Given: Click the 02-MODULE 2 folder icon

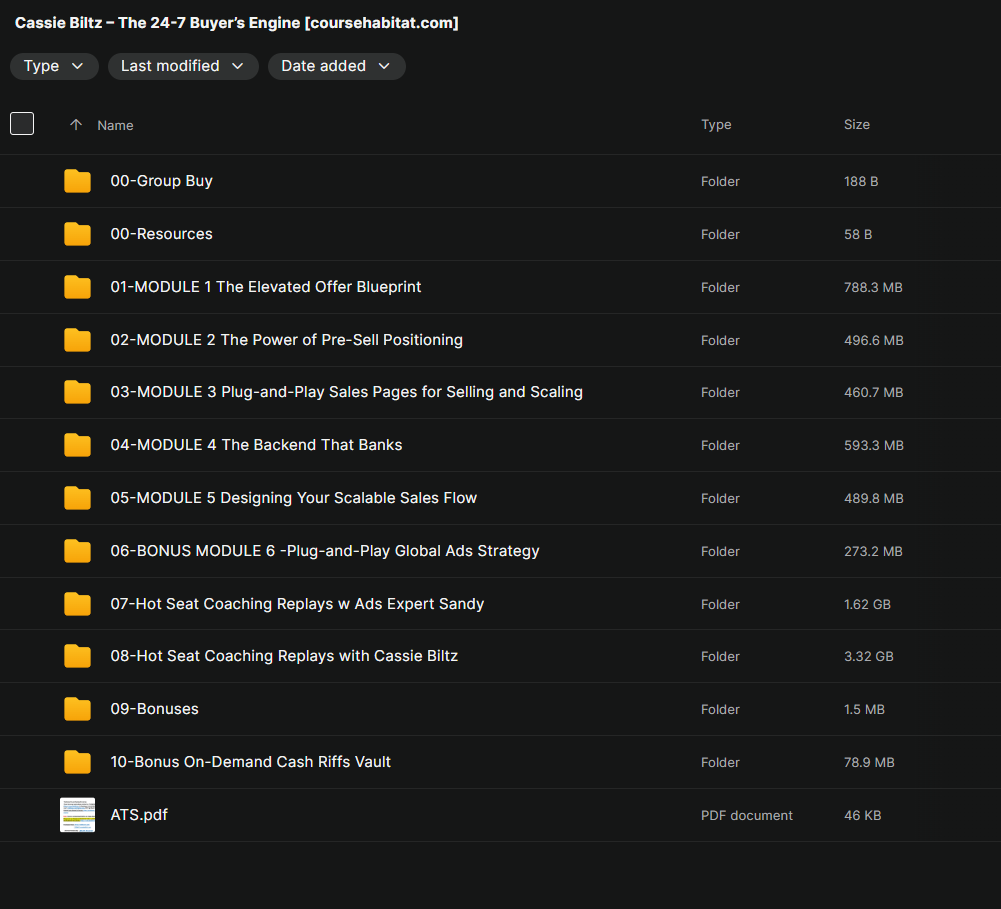Looking at the screenshot, I should [77, 340].
